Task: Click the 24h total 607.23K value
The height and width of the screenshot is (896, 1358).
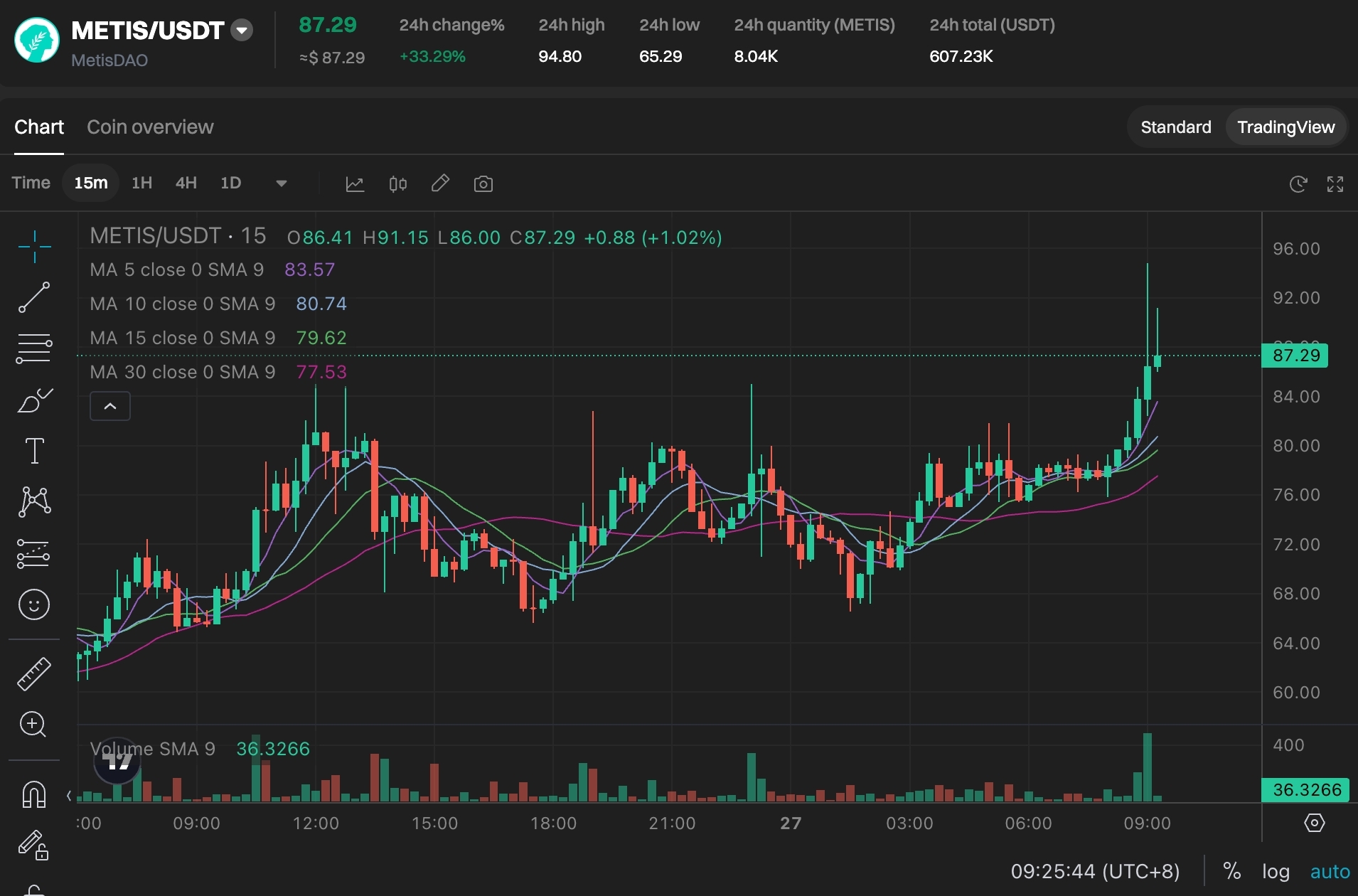Action: click(x=961, y=56)
